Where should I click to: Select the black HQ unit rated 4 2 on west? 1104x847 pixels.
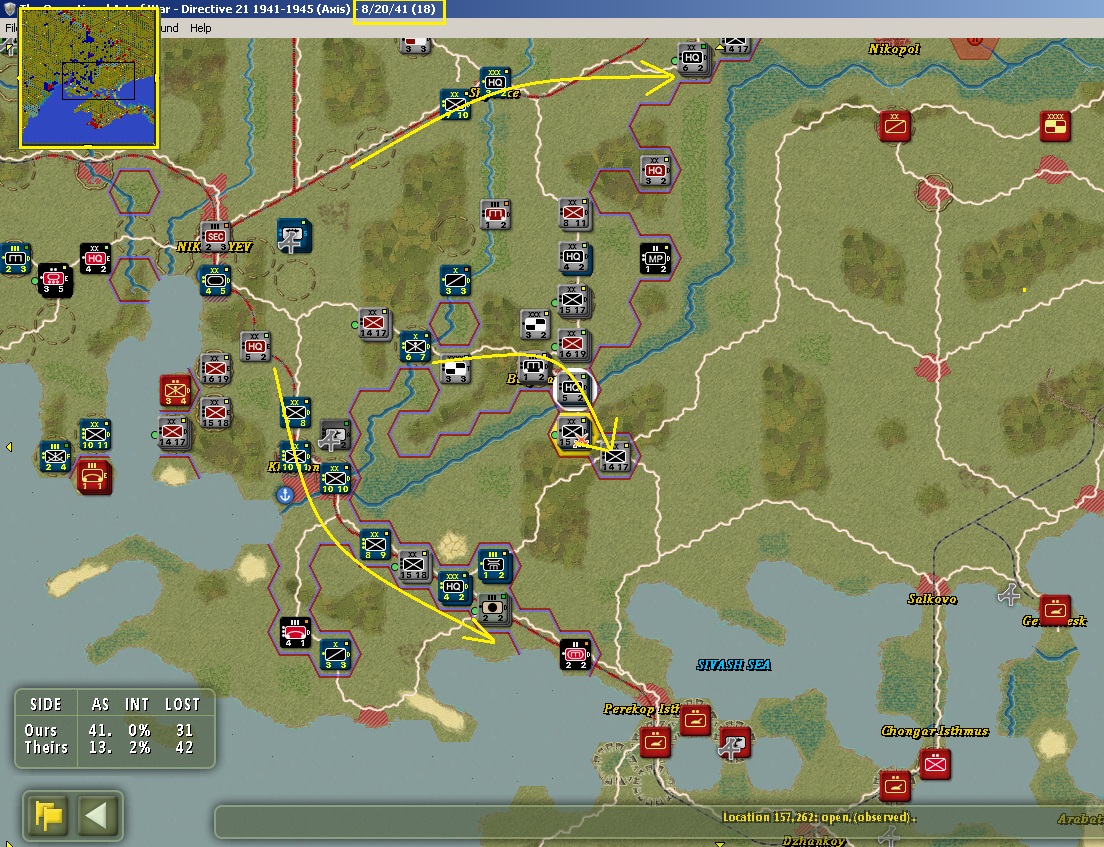point(94,258)
